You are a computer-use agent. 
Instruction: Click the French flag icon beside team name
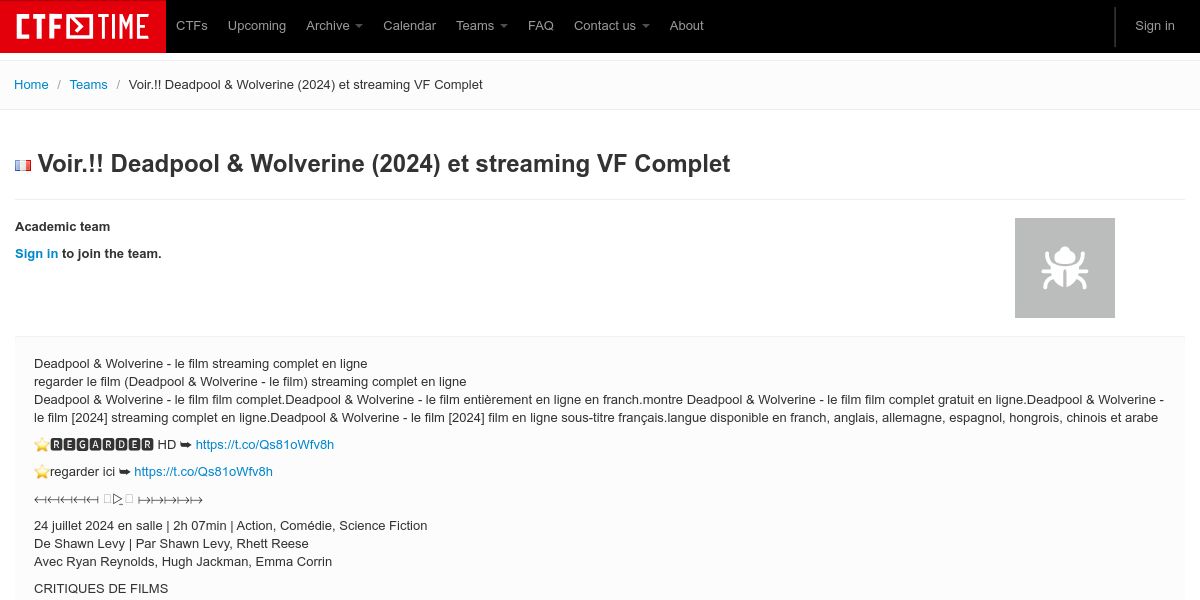coord(23,165)
